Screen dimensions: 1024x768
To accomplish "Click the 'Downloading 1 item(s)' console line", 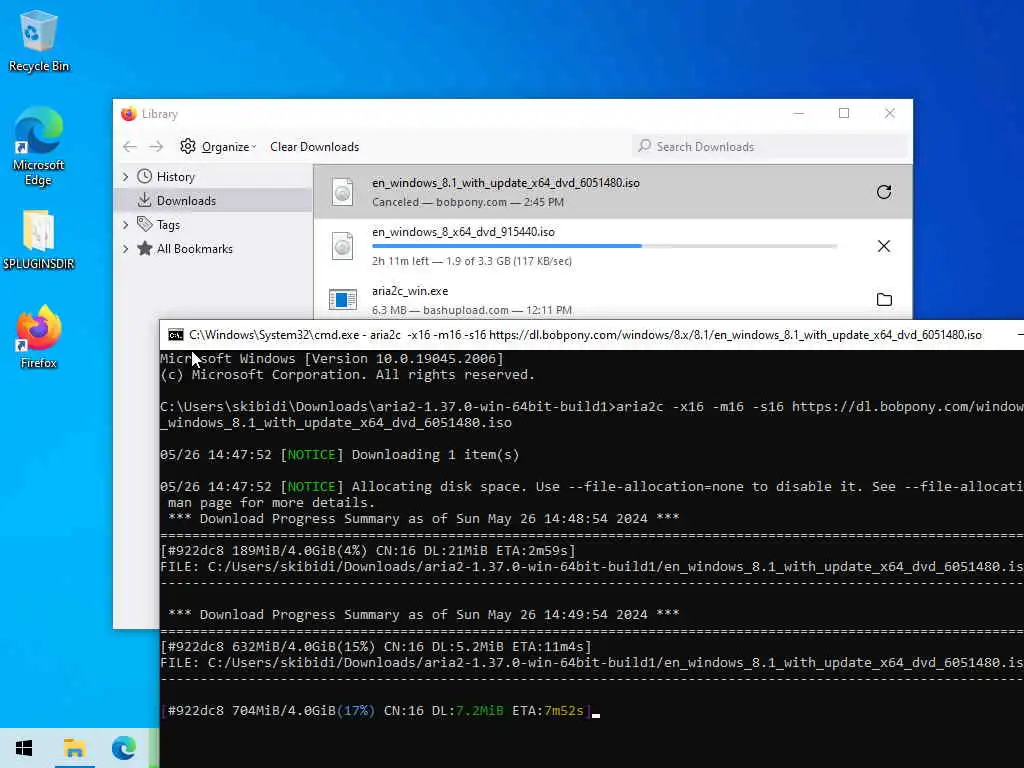I will 340,455.
